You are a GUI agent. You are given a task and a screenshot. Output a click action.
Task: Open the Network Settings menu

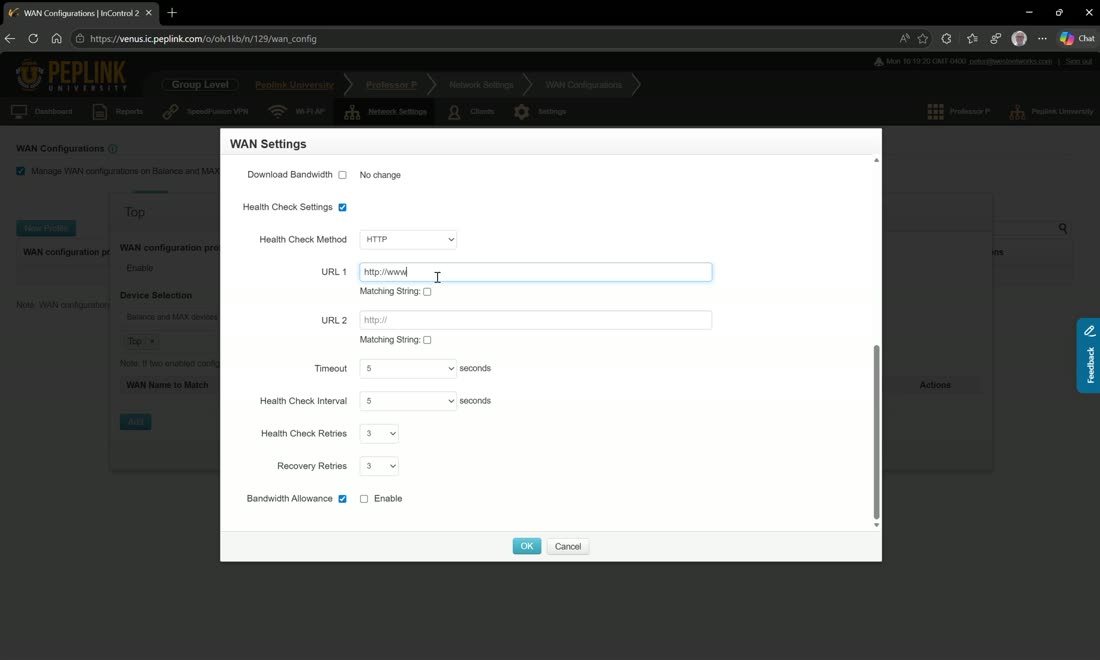tap(386, 112)
